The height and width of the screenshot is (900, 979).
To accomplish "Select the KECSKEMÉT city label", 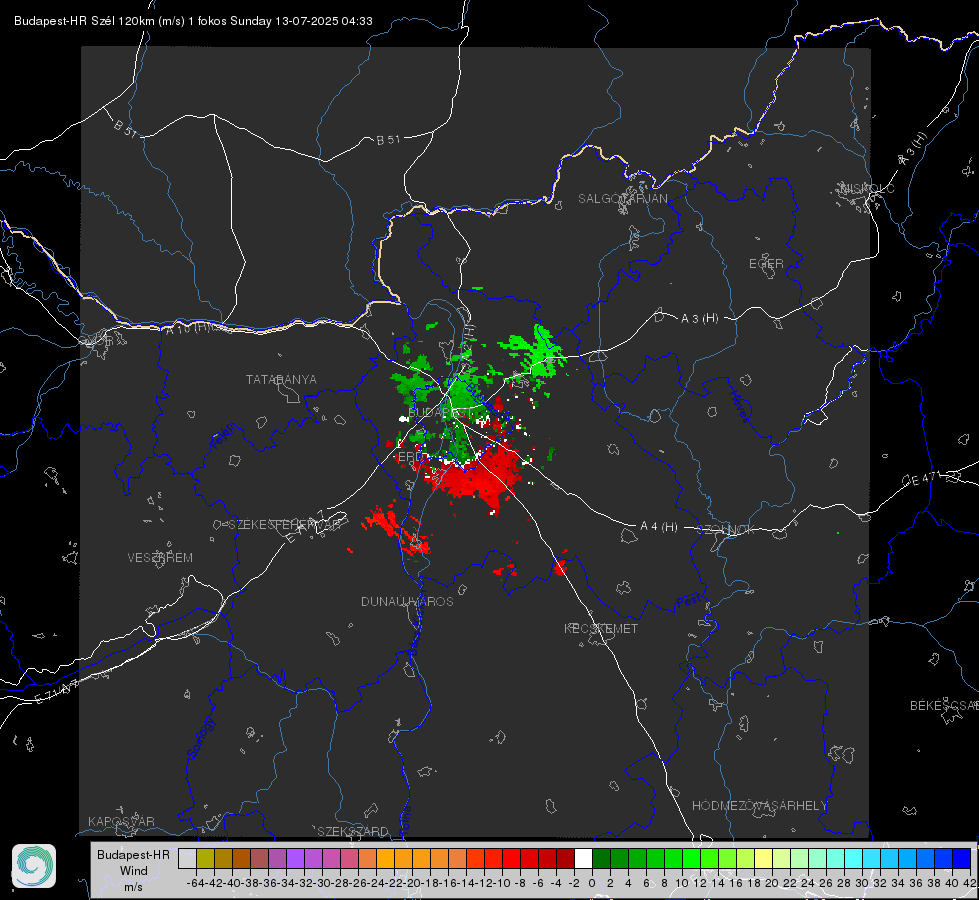I will pos(601,628).
